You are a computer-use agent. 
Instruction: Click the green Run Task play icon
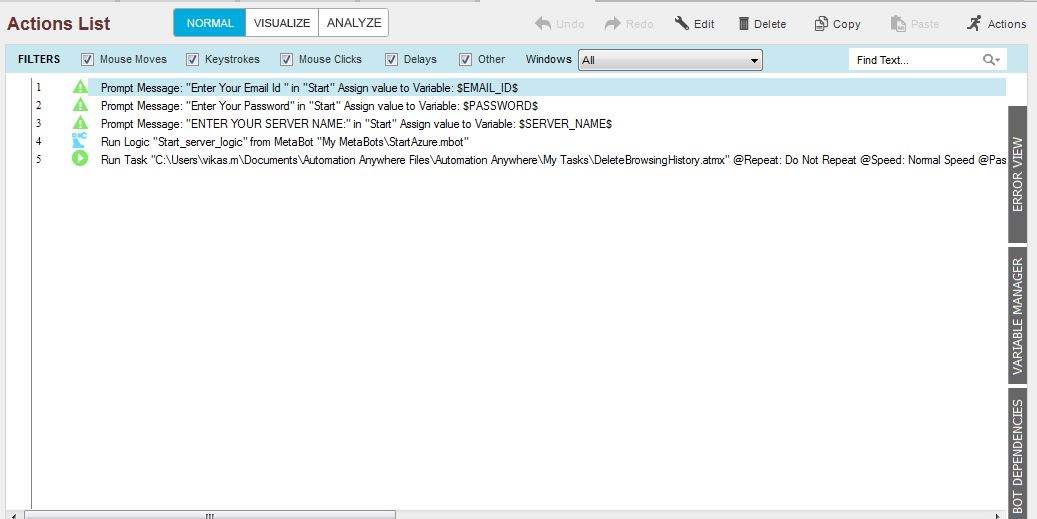tap(80, 159)
